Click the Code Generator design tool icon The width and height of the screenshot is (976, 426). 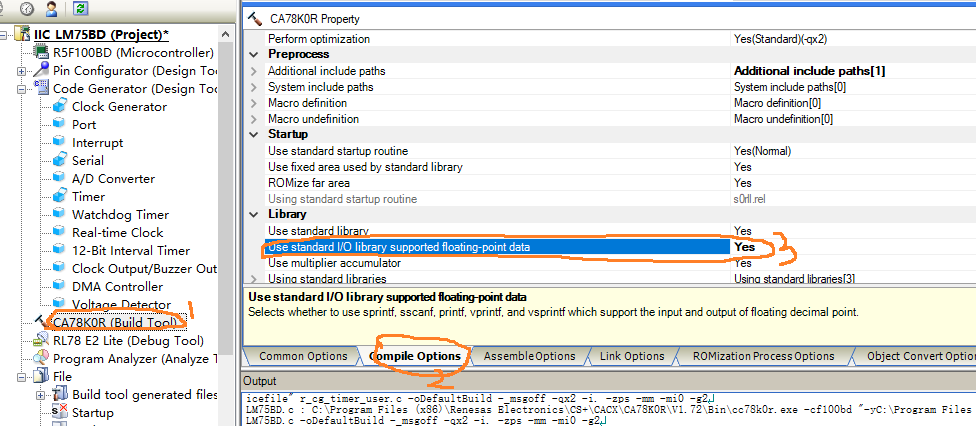[42, 88]
